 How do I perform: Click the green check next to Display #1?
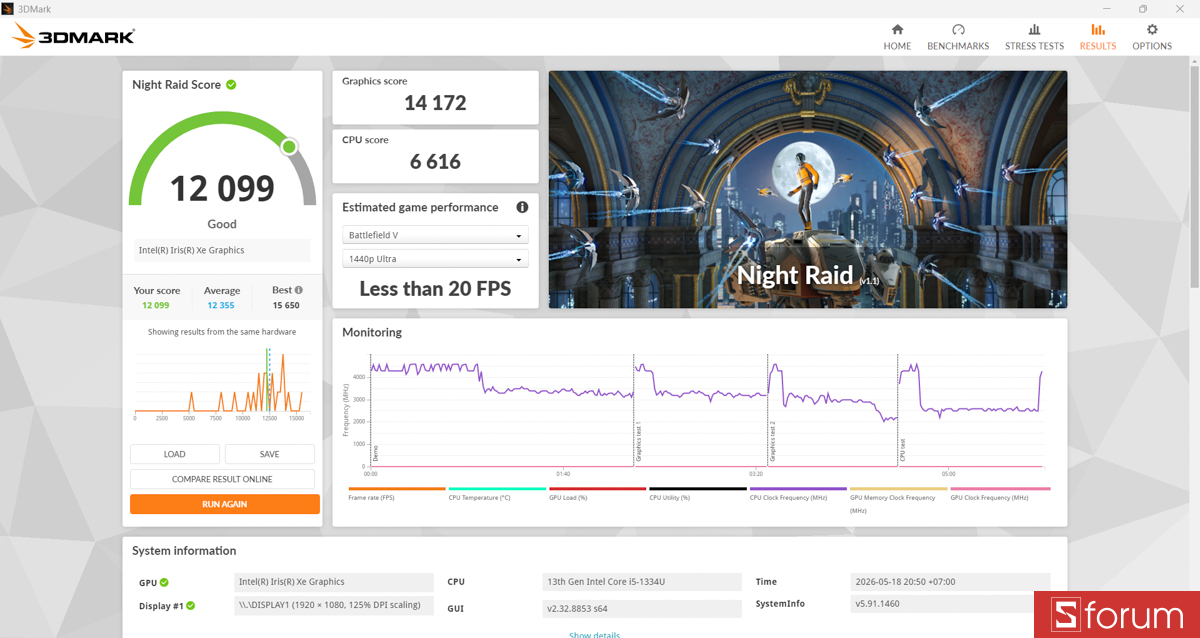pyautogui.click(x=190, y=605)
